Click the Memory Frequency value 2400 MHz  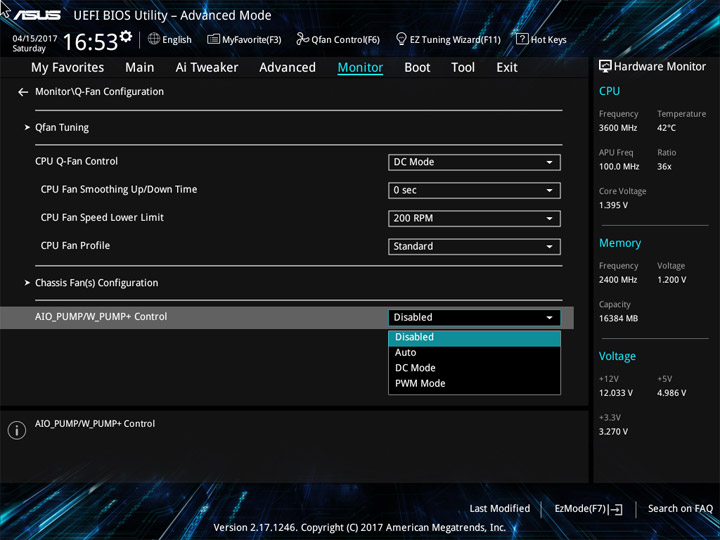pos(618,280)
